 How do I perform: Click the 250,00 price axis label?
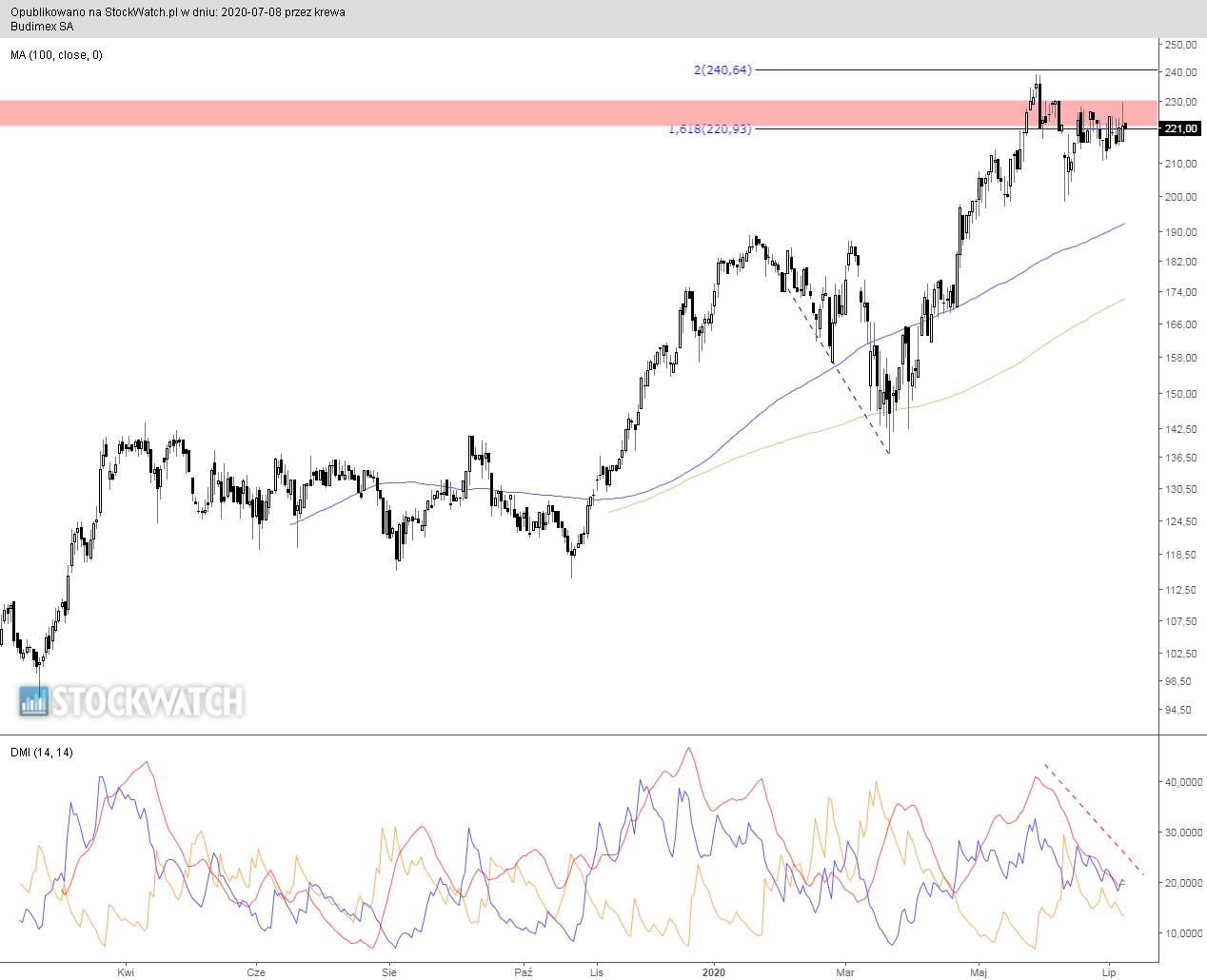(1183, 45)
